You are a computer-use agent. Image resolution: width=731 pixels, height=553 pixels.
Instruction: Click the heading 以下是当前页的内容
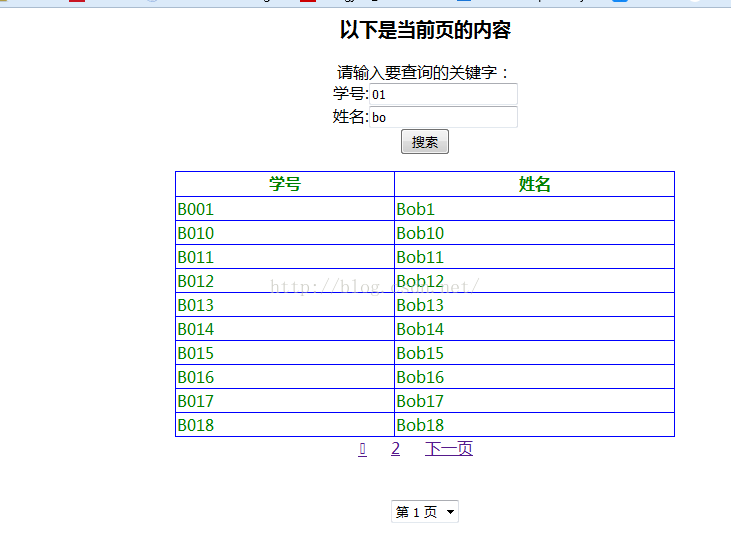pyautogui.click(x=425, y=30)
